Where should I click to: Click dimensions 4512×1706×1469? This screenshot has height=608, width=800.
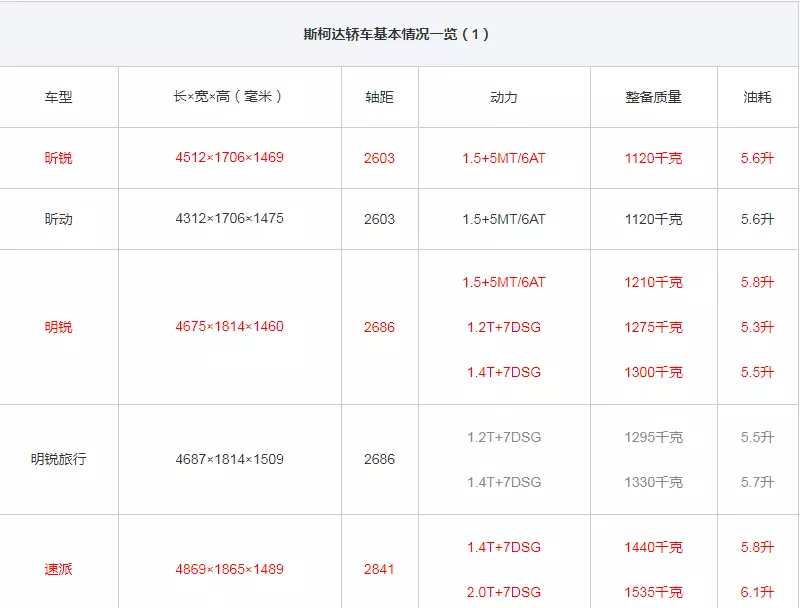pos(229,157)
